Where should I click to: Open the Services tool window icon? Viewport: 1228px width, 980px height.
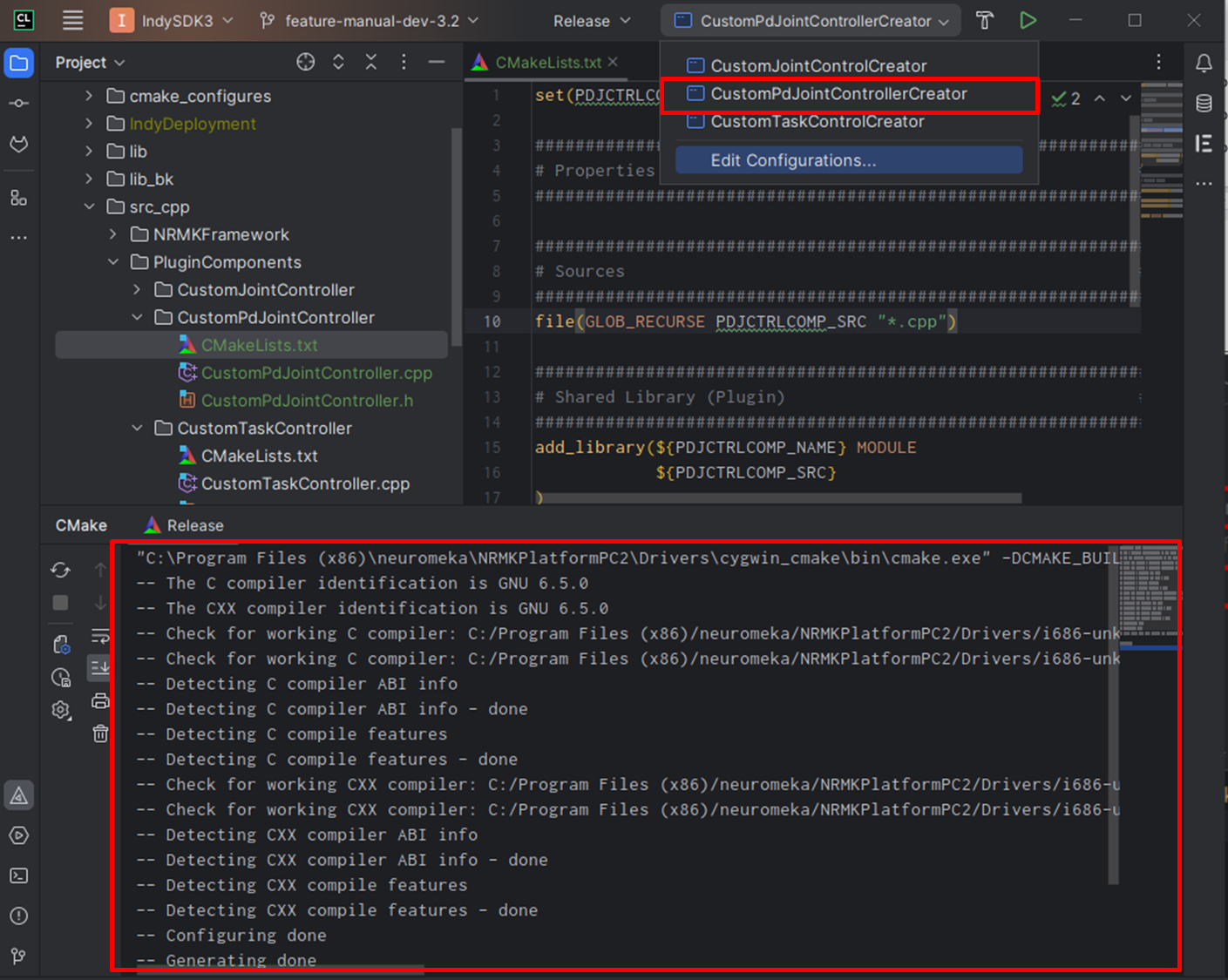click(x=19, y=835)
